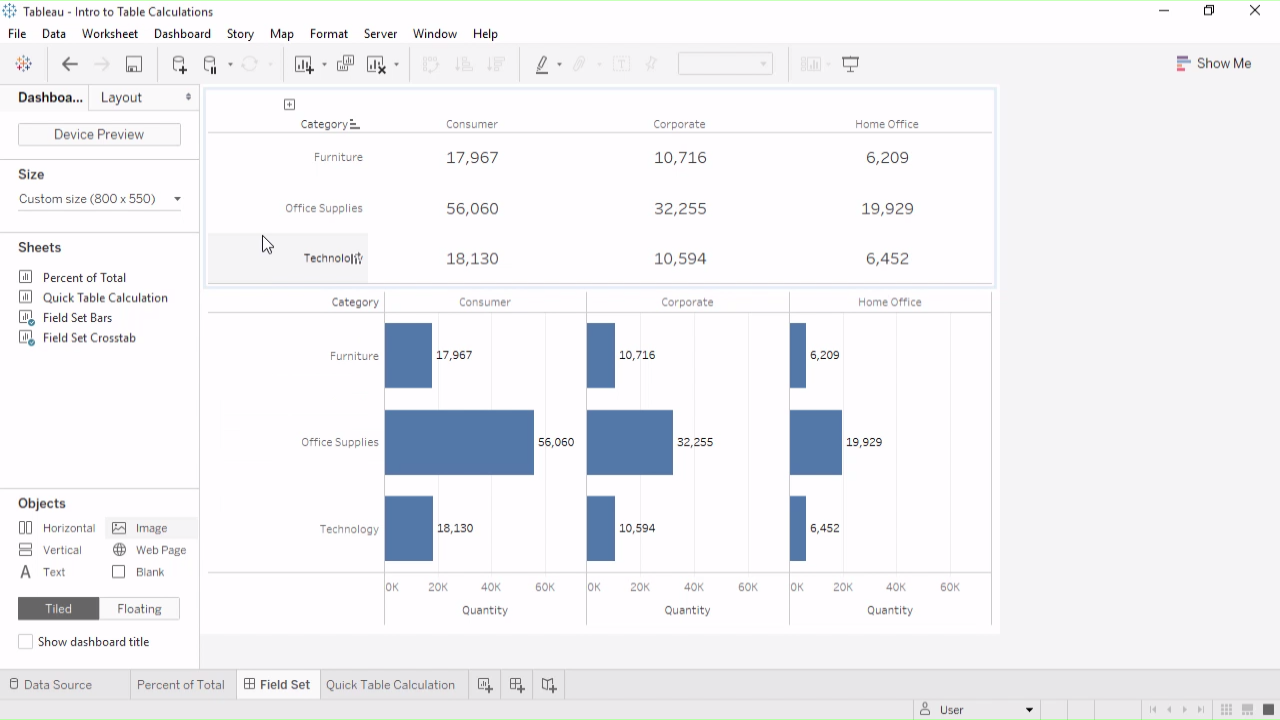Click the Device Preview button
The width and height of the screenshot is (1280, 720).
pos(99,134)
